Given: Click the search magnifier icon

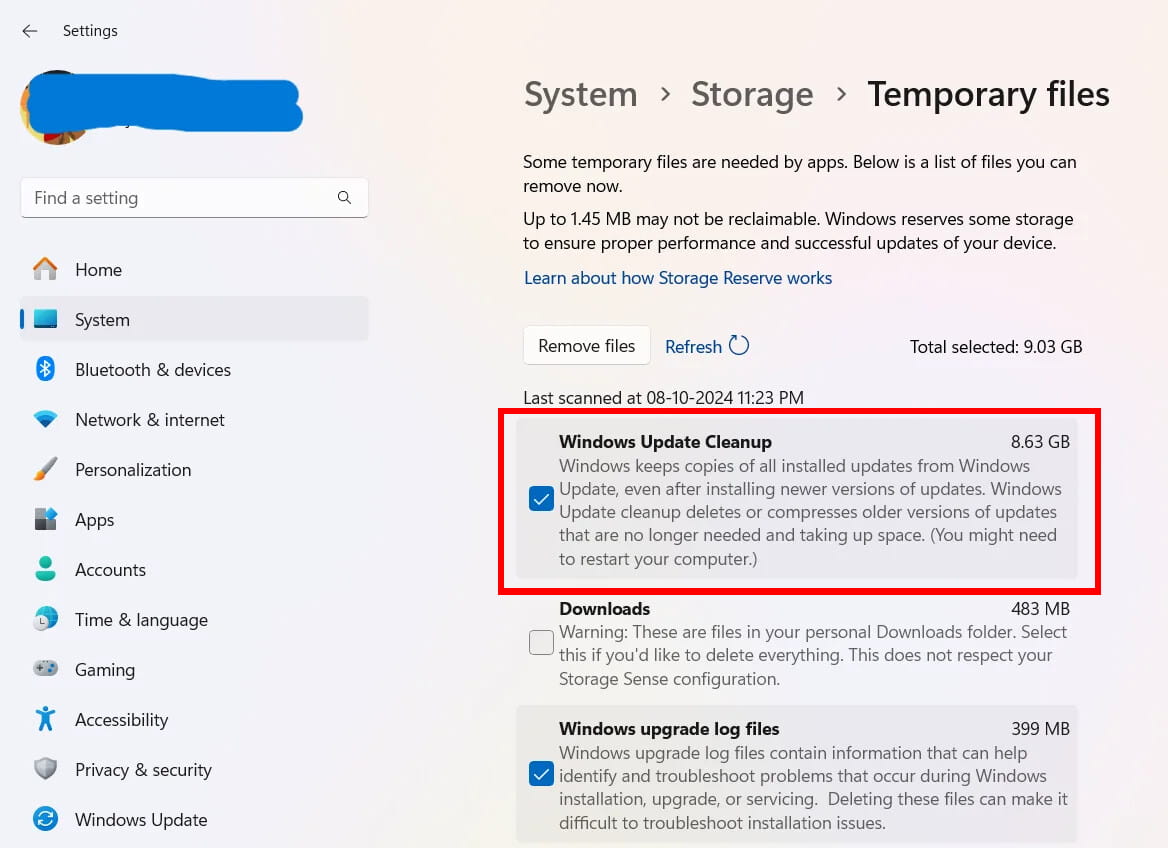Looking at the screenshot, I should click(x=344, y=197).
